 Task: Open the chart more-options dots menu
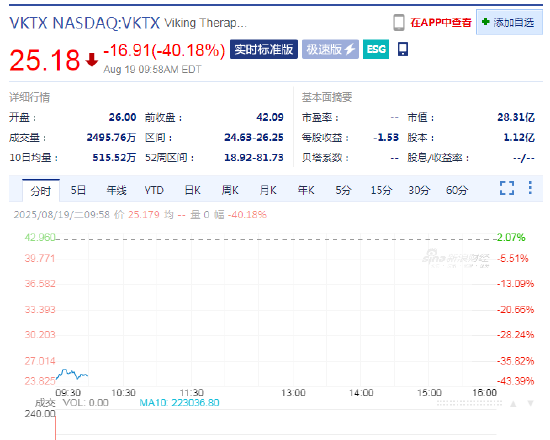tap(530, 188)
